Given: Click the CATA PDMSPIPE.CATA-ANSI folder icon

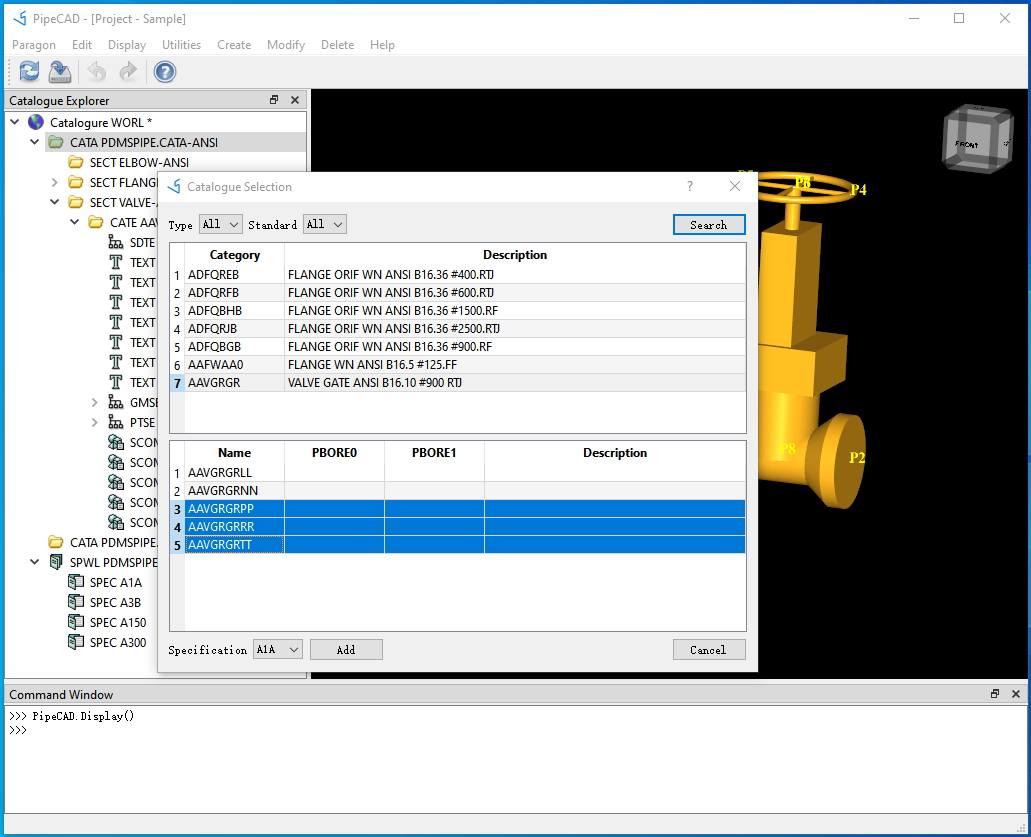Looking at the screenshot, I should [57, 142].
